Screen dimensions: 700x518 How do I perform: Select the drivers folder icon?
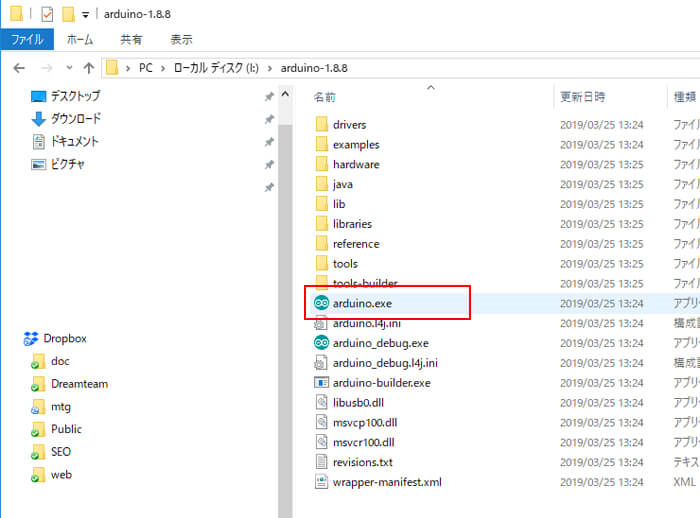pos(321,124)
